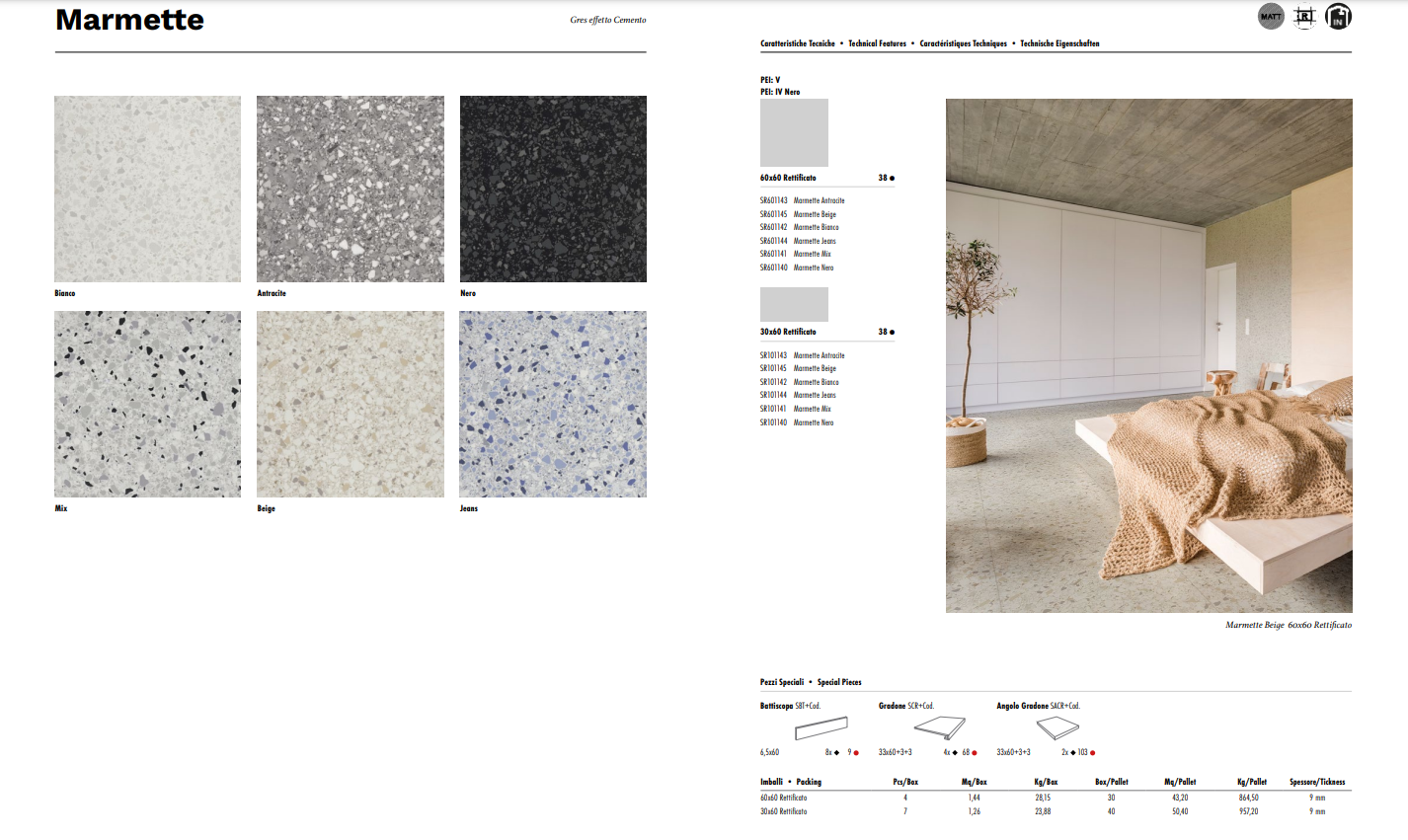The width and height of the screenshot is (1408, 840).
Task: Click the Marmette page title
Action: (129, 20)
